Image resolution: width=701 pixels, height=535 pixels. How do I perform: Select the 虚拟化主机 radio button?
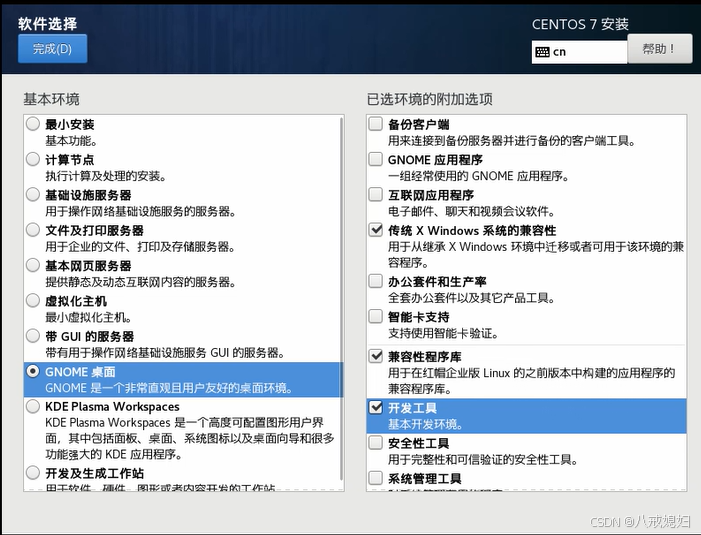tap(33, 300)
